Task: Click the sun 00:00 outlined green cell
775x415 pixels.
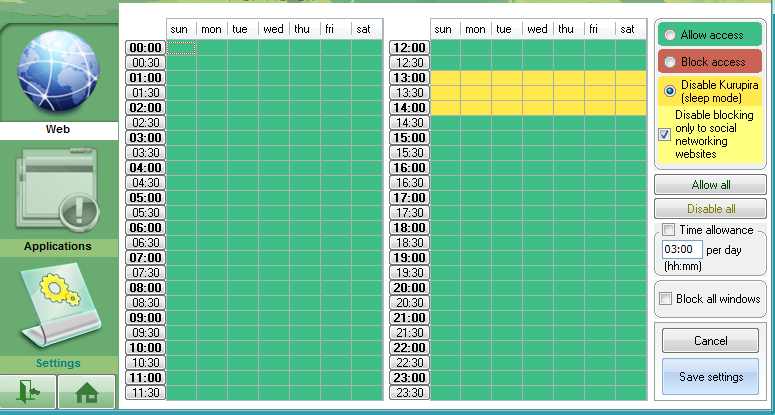Action: point(181,48)
